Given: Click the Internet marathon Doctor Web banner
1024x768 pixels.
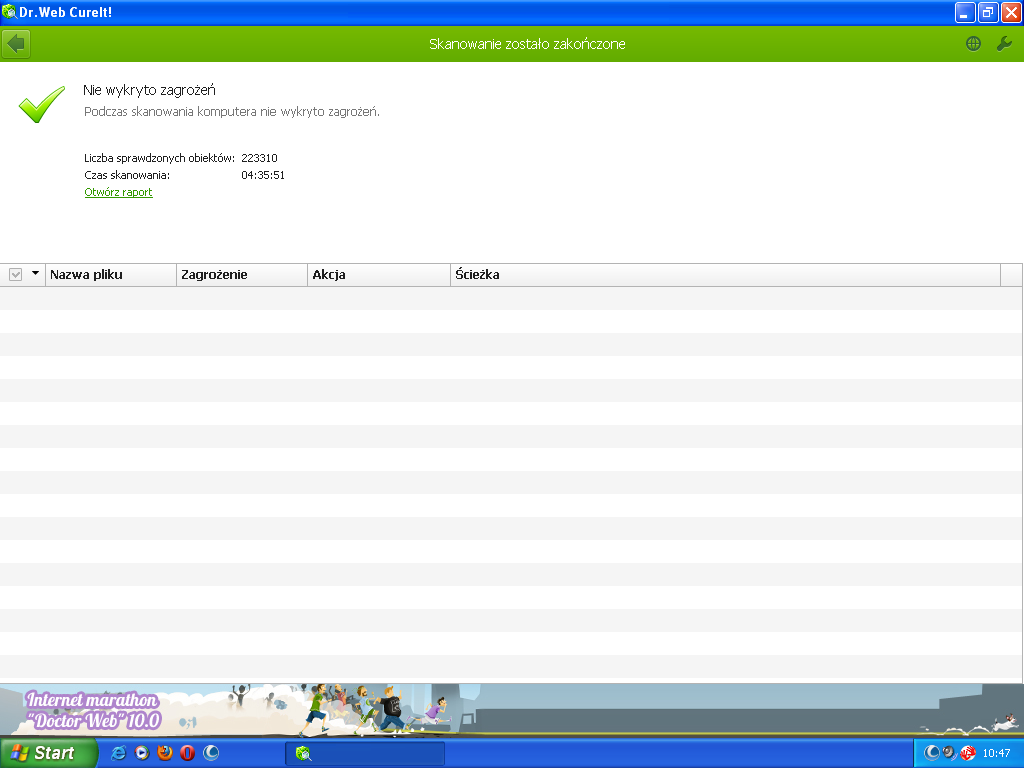Looking at the screenshot, I should (511, 708).
